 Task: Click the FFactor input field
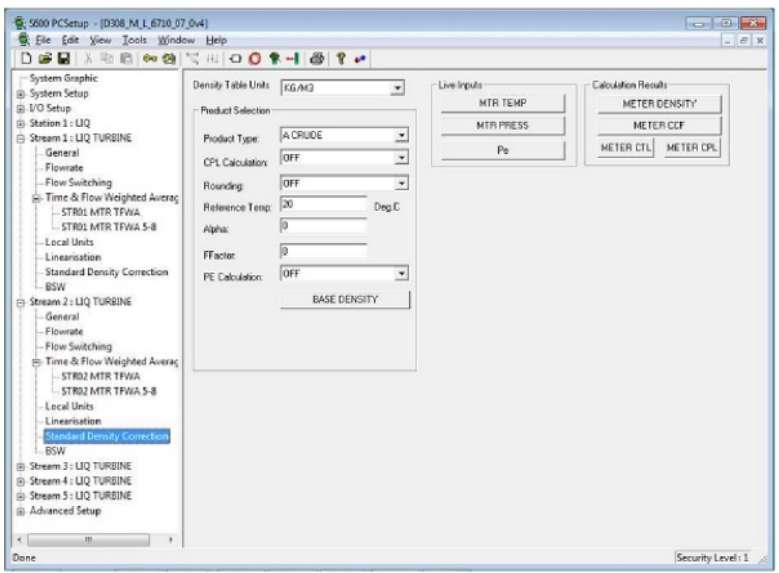[323, 251]
